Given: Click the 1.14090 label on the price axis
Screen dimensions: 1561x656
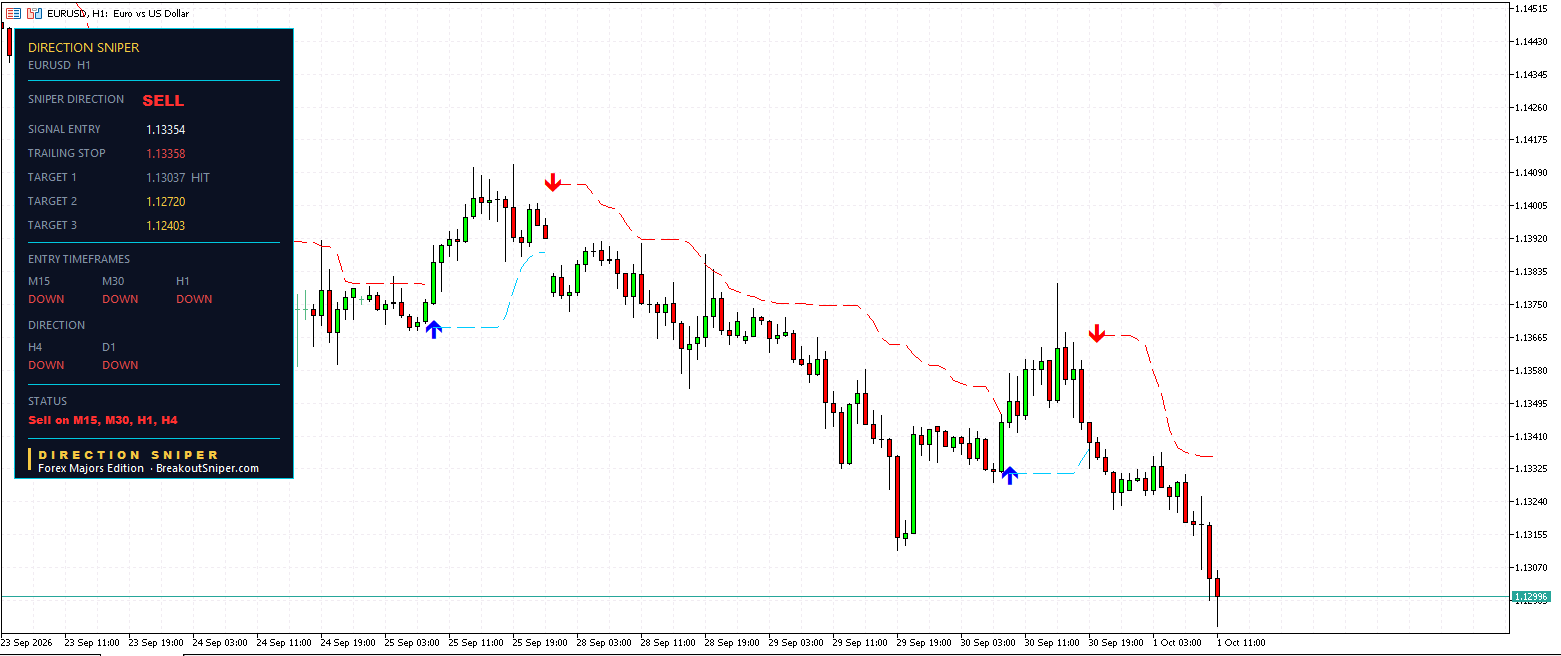Looking at the screenshot, I should pos(1533,173).
